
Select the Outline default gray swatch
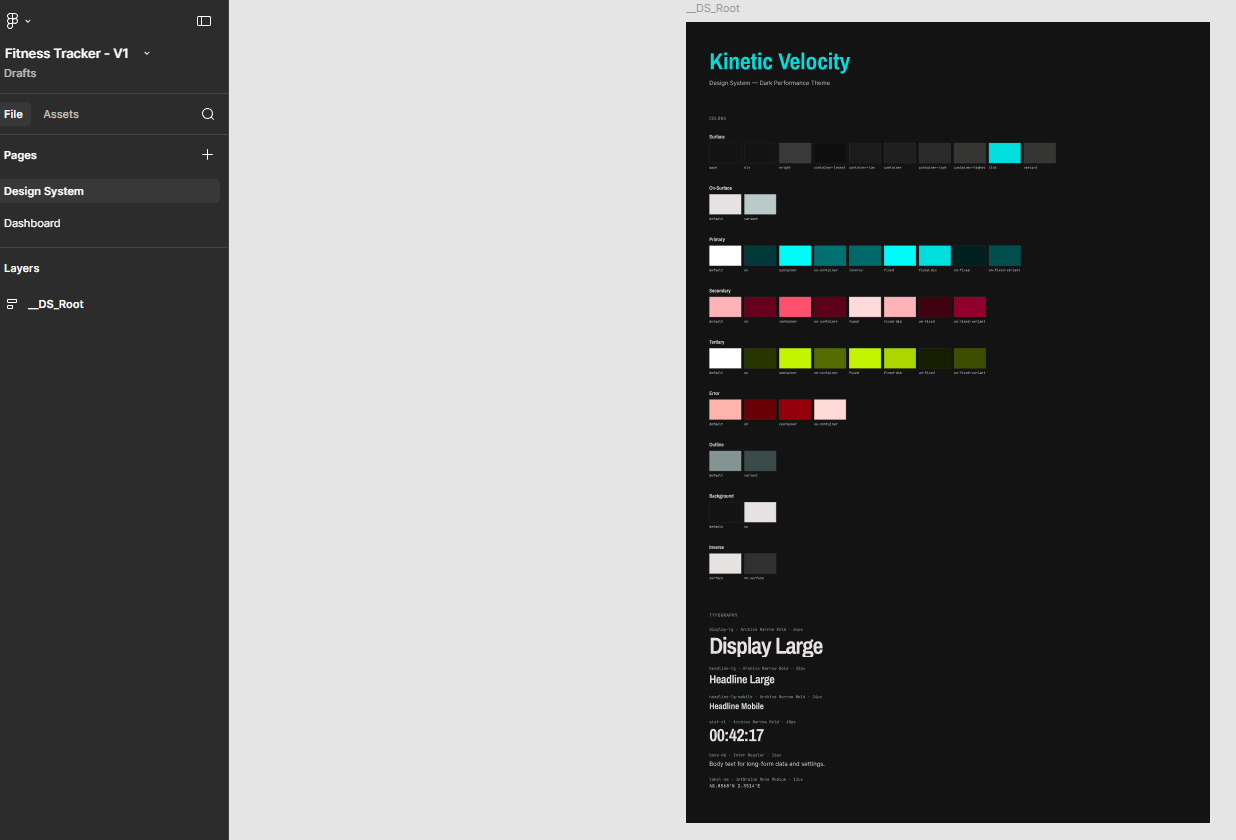pos(725,460)
